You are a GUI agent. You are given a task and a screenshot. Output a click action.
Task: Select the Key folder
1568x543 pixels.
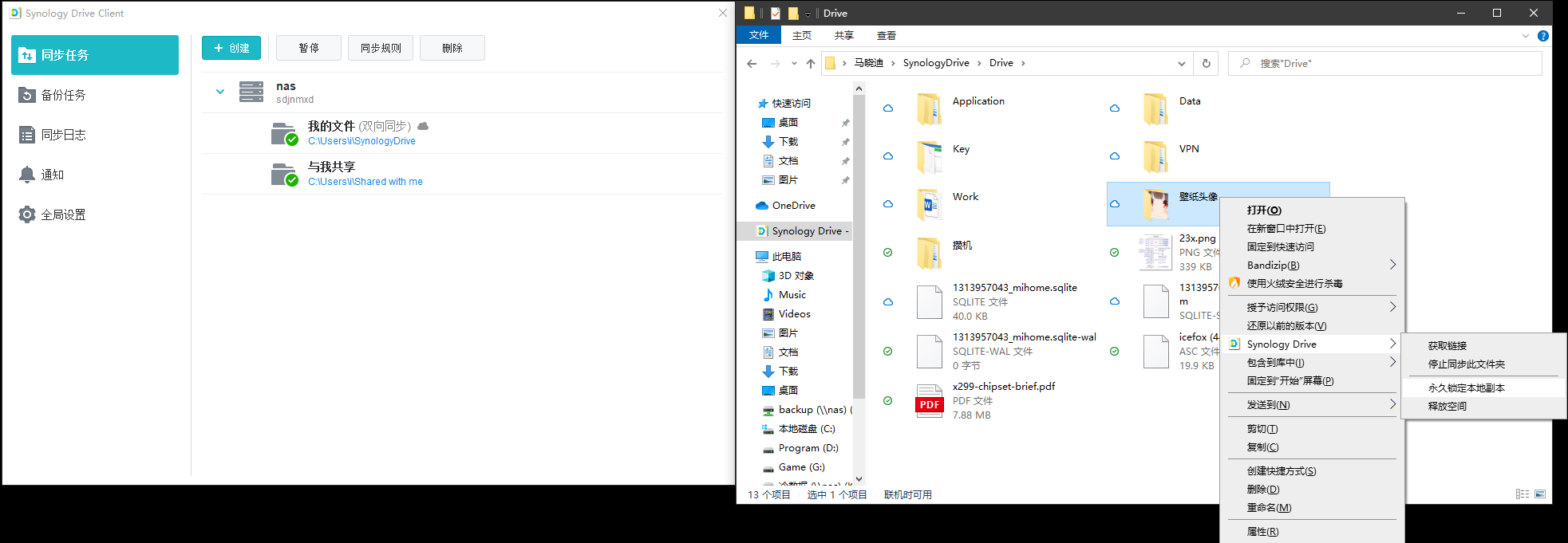[x=961, y=149]
